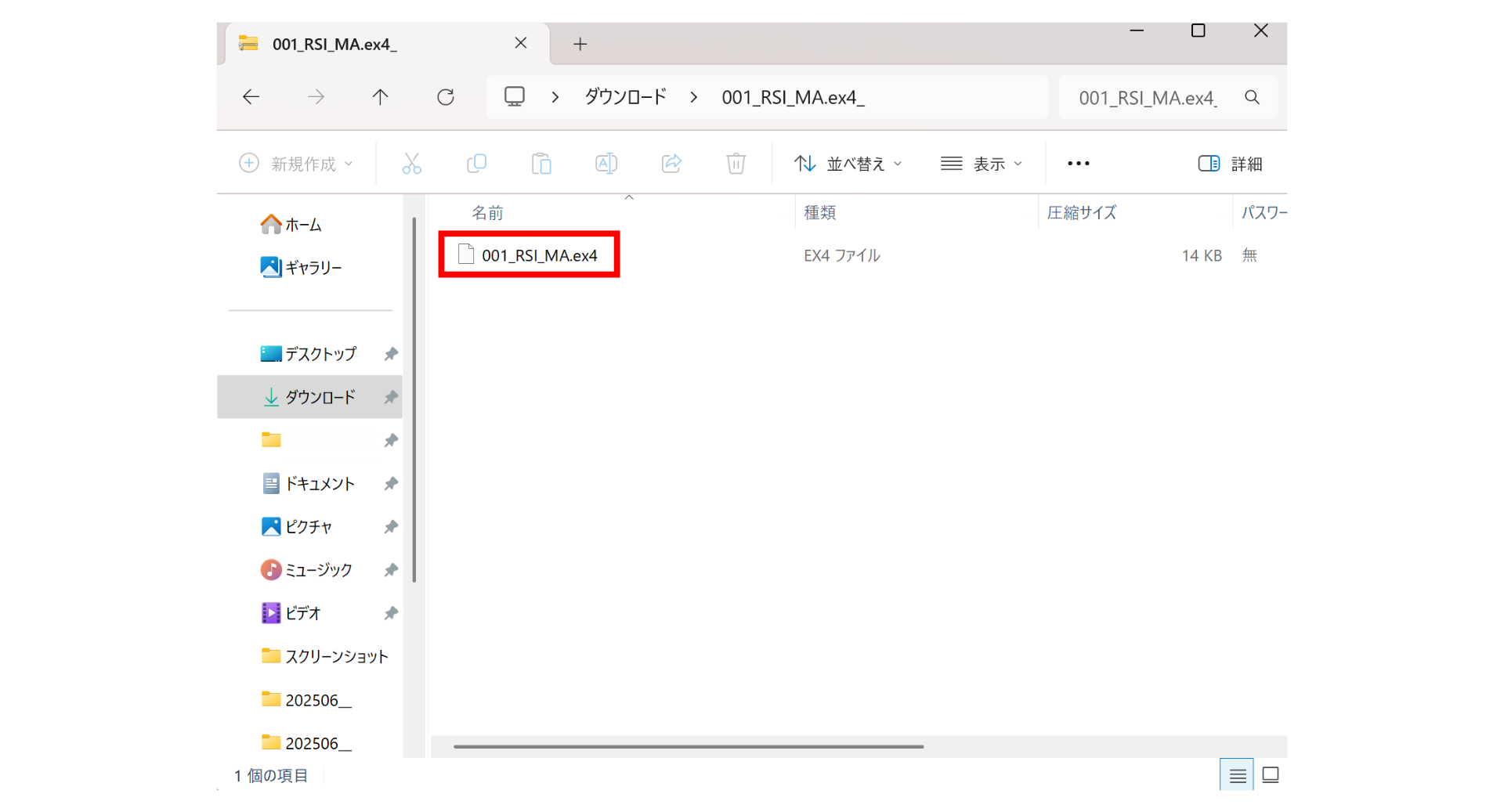1504x812 pixels.
Task: Copy the selected file with copy icon
Action: 476,164
